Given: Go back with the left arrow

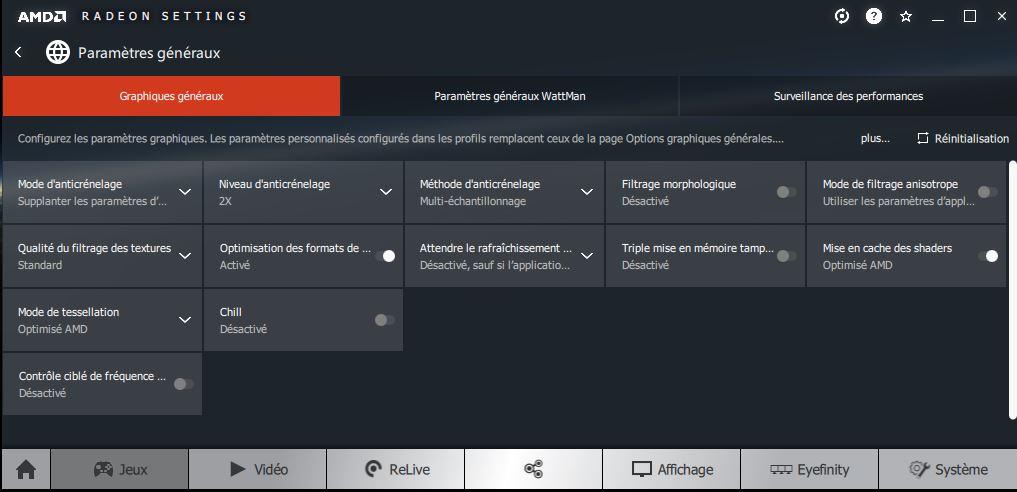Looking at the screenshot, I should pyautogui.click(x=18, y=53).
